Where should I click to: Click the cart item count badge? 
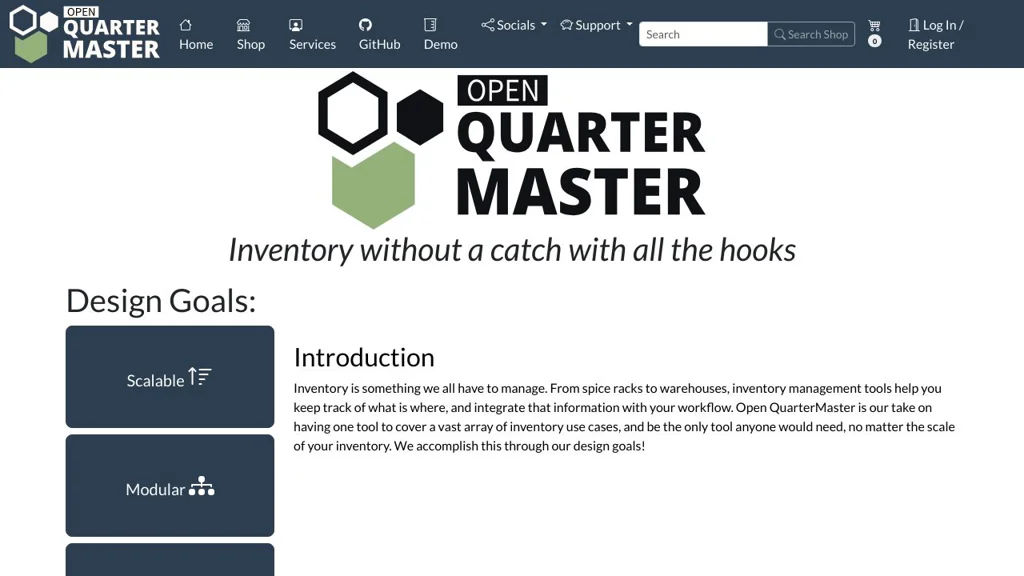pos(874,41)
